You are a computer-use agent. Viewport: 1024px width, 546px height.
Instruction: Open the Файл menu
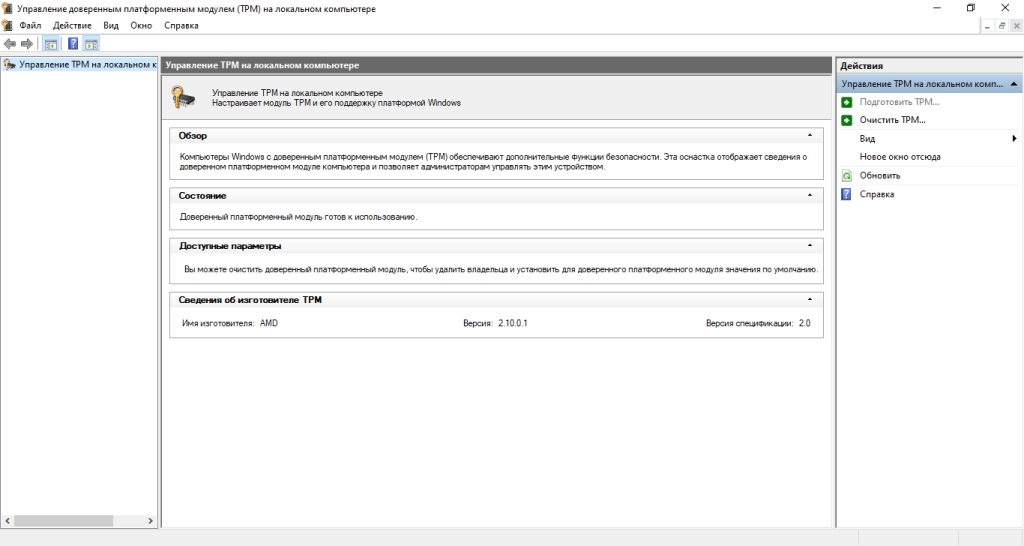(30, 25)
